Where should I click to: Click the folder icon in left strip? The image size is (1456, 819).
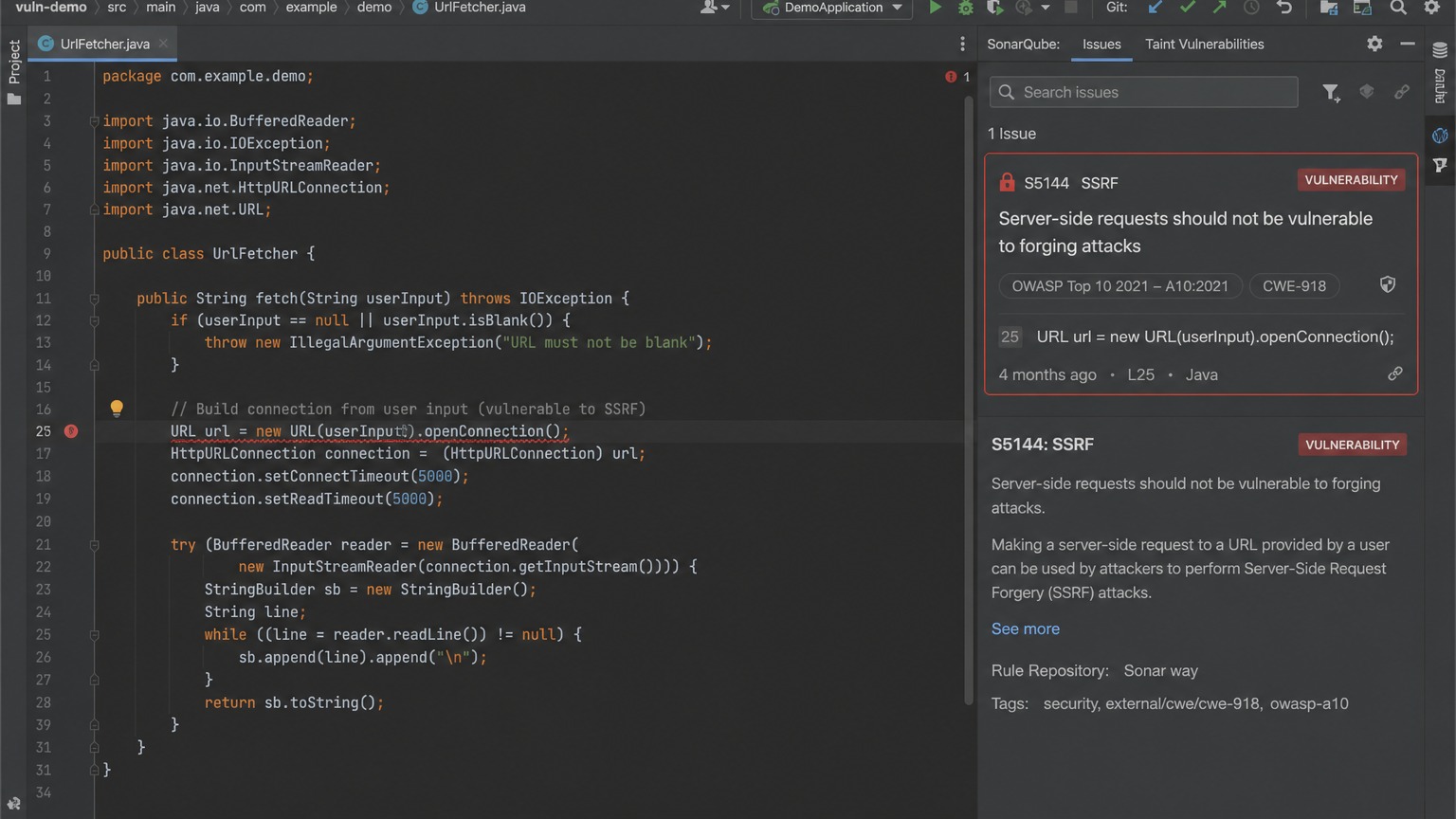[x=14, y=99]
